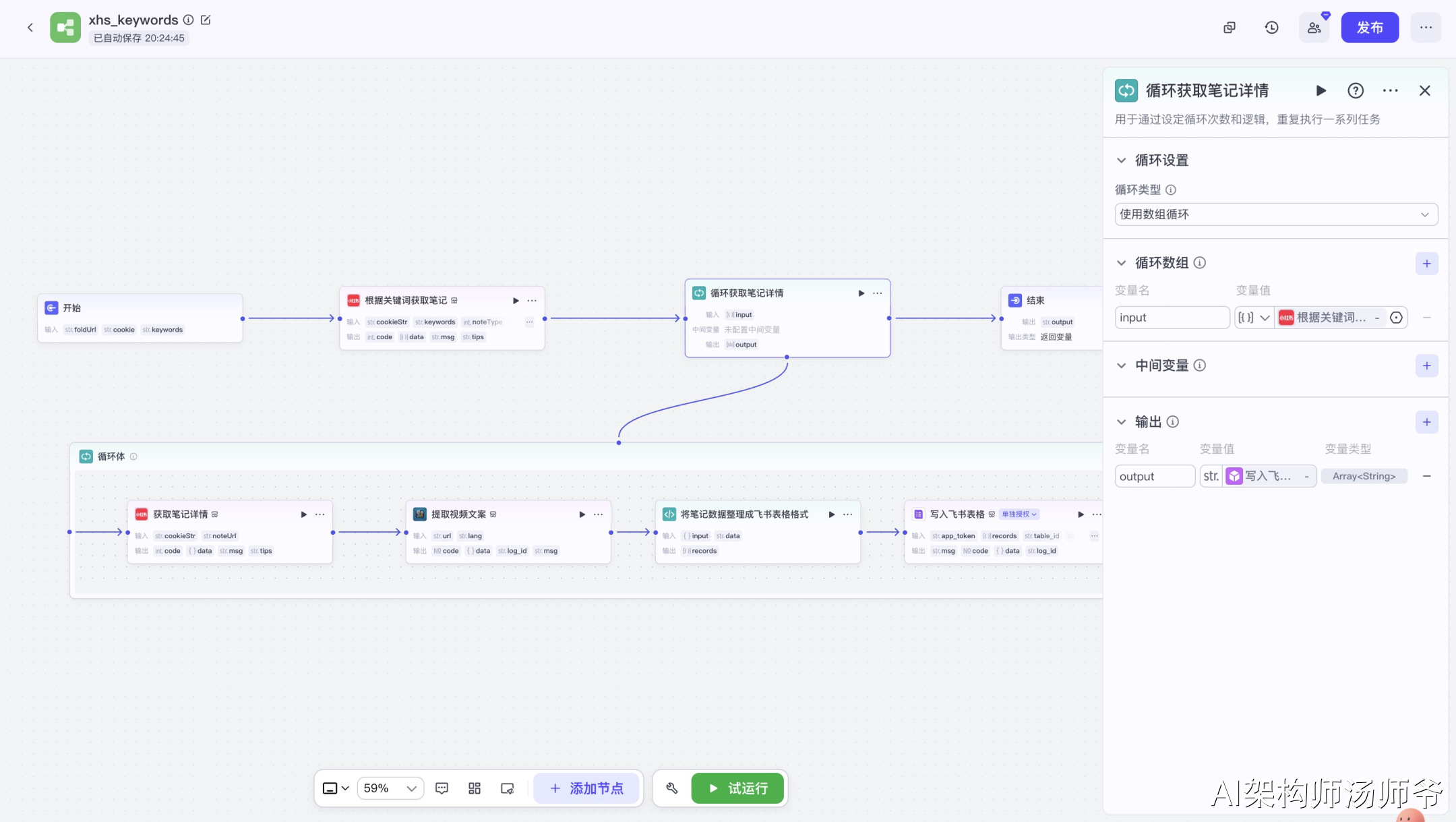
Task: Open the collaborators icon
Action: pyautogui.click(x=1314, y=28)
